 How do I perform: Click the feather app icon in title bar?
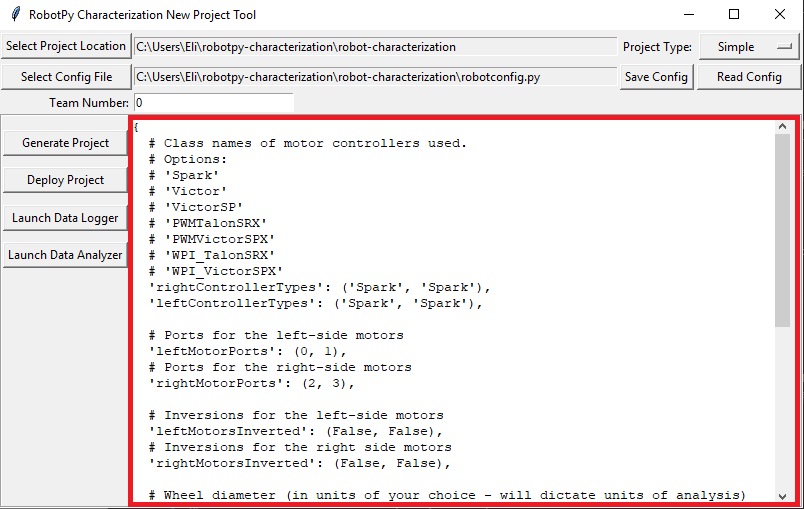point(16,14)
